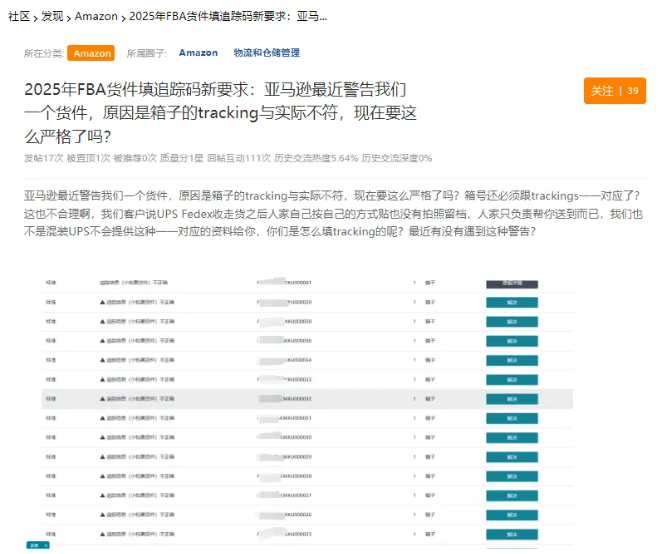659x554 pixels.
Task: Click the warning triangle in the 000031 row
Action: [103, 418]
